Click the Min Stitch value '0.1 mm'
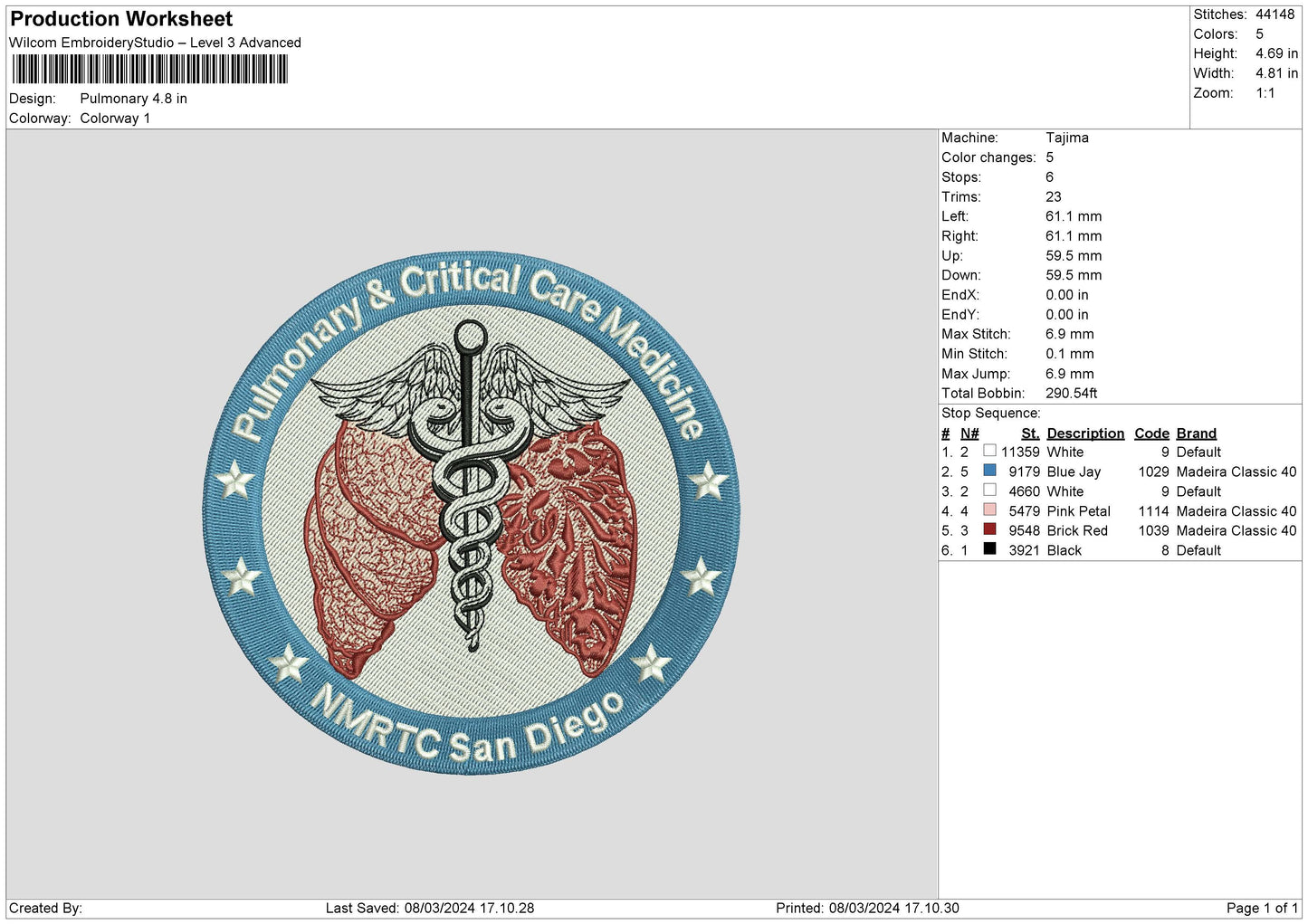The width and height of the screenshot is (1308, 924). coord(1070,354)
